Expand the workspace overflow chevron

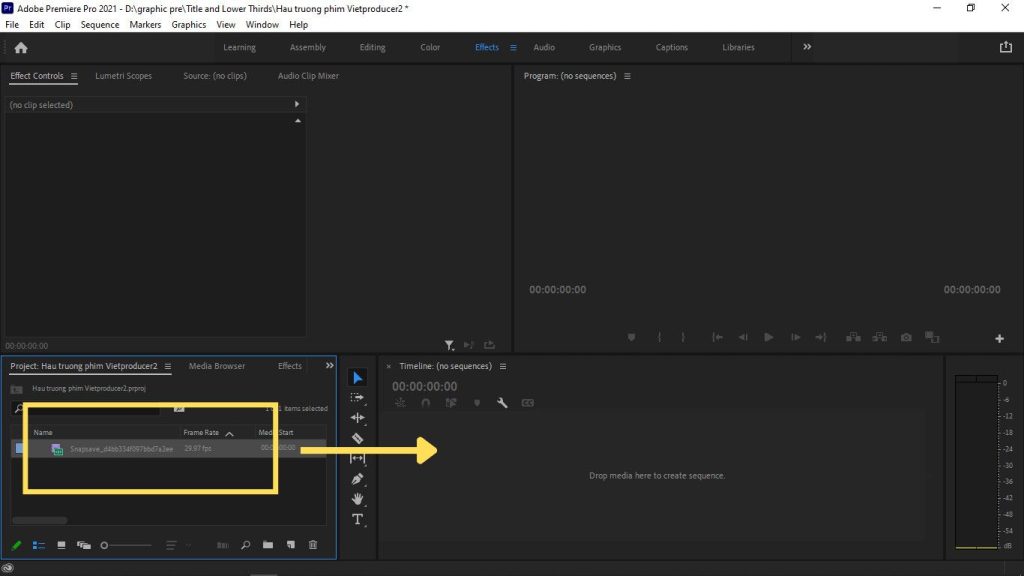coord(807,47)
